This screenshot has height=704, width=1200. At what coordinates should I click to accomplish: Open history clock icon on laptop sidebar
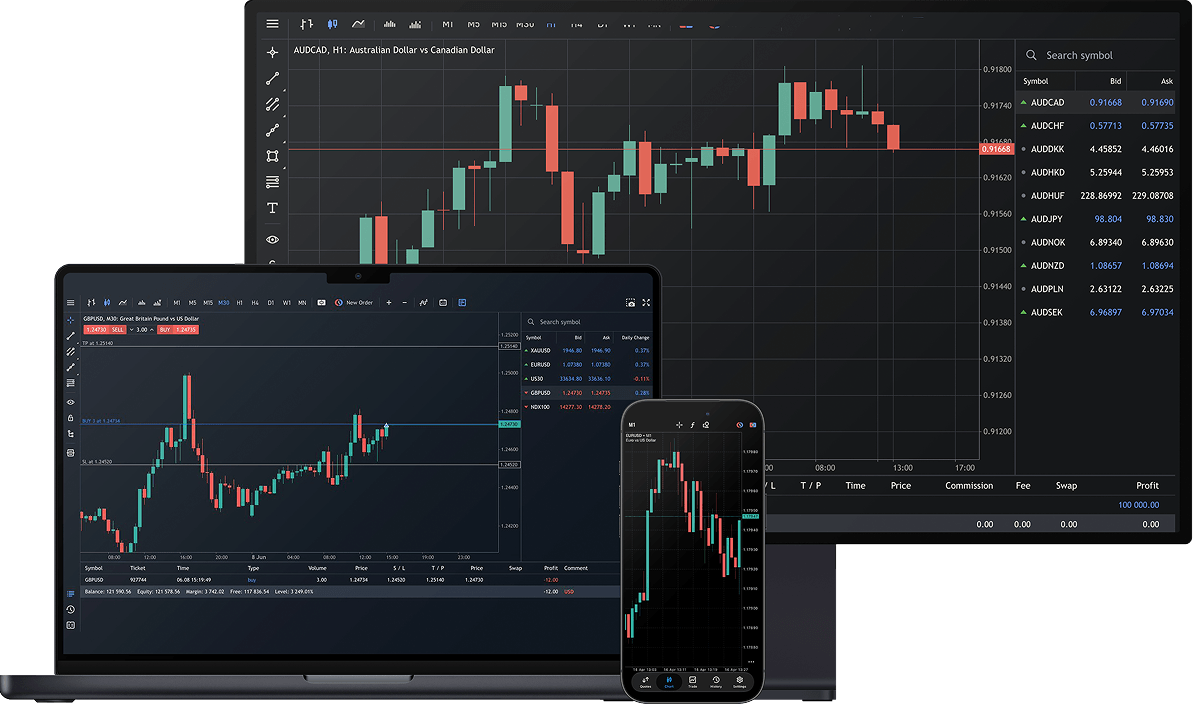70,609
